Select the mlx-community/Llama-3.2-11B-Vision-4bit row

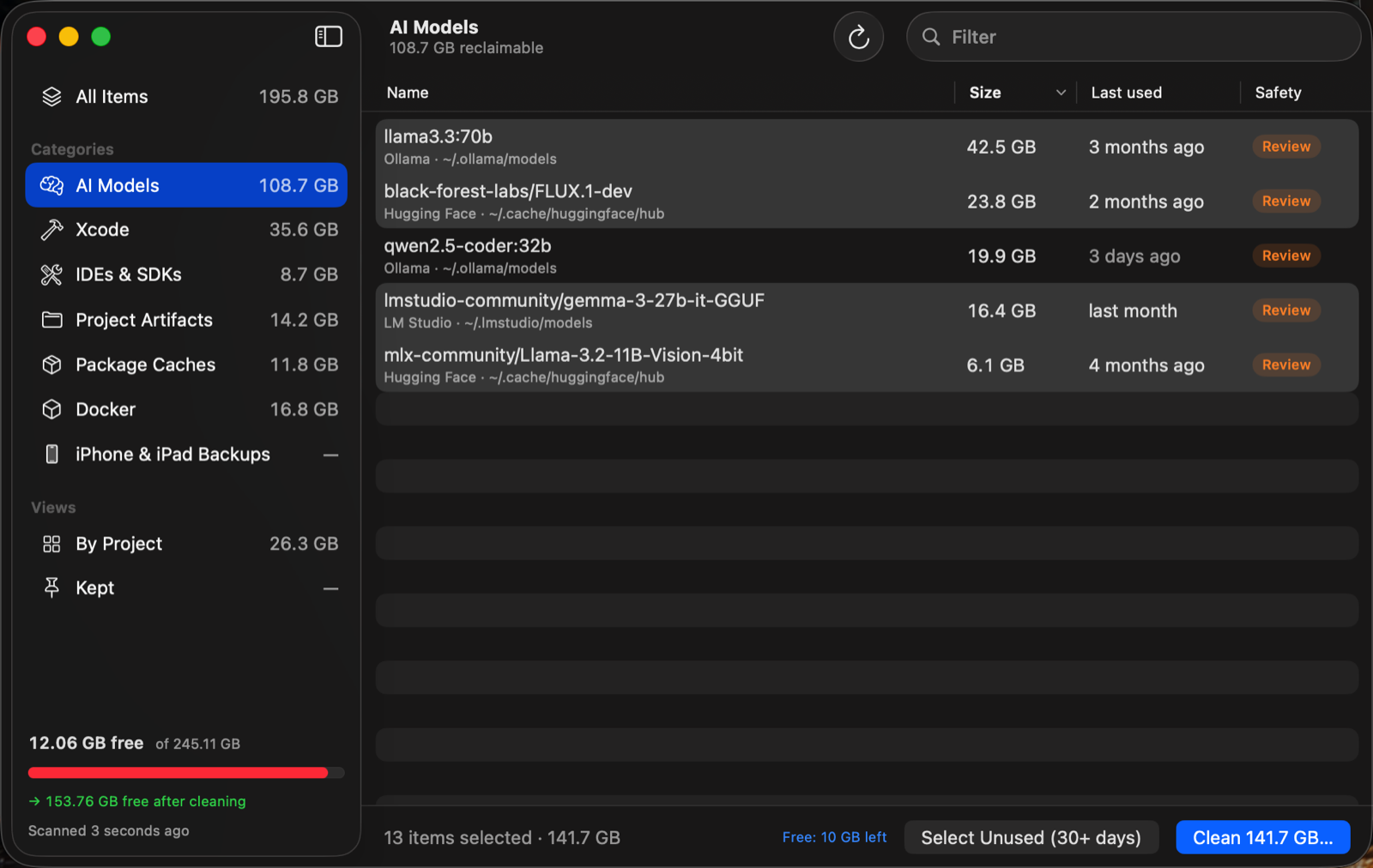(867, 365)
